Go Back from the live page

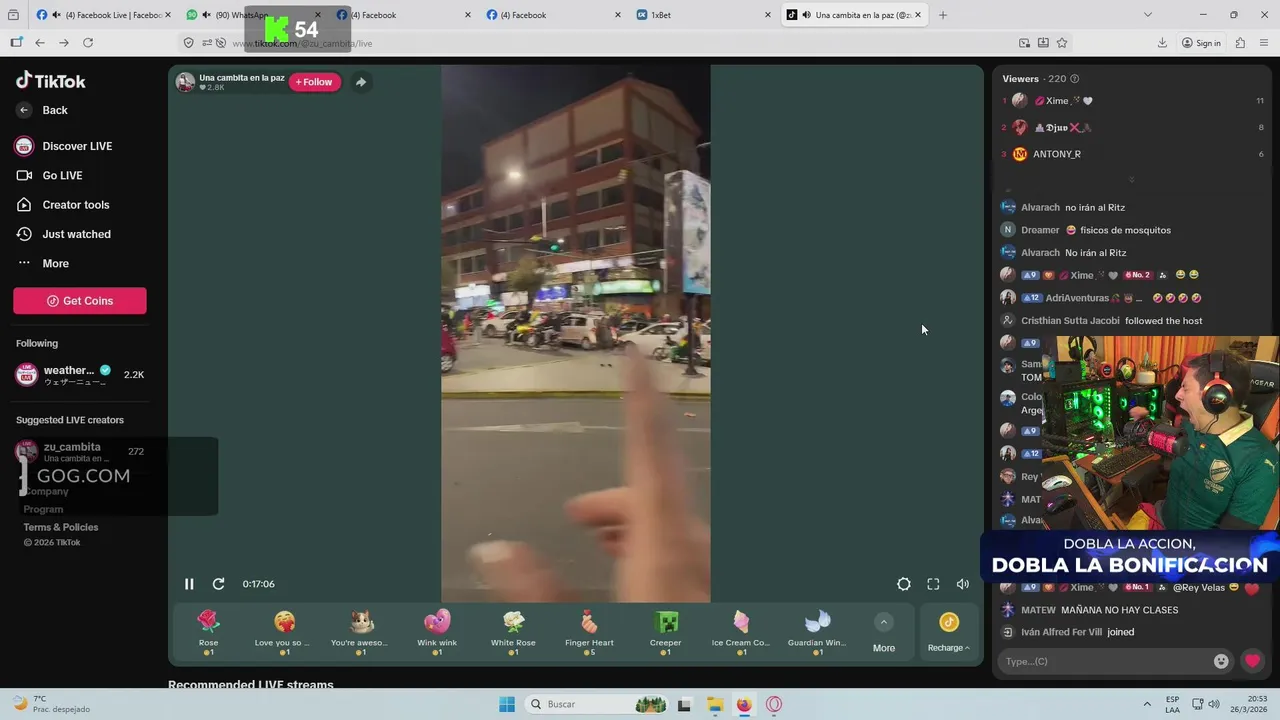tap(42, 110)
